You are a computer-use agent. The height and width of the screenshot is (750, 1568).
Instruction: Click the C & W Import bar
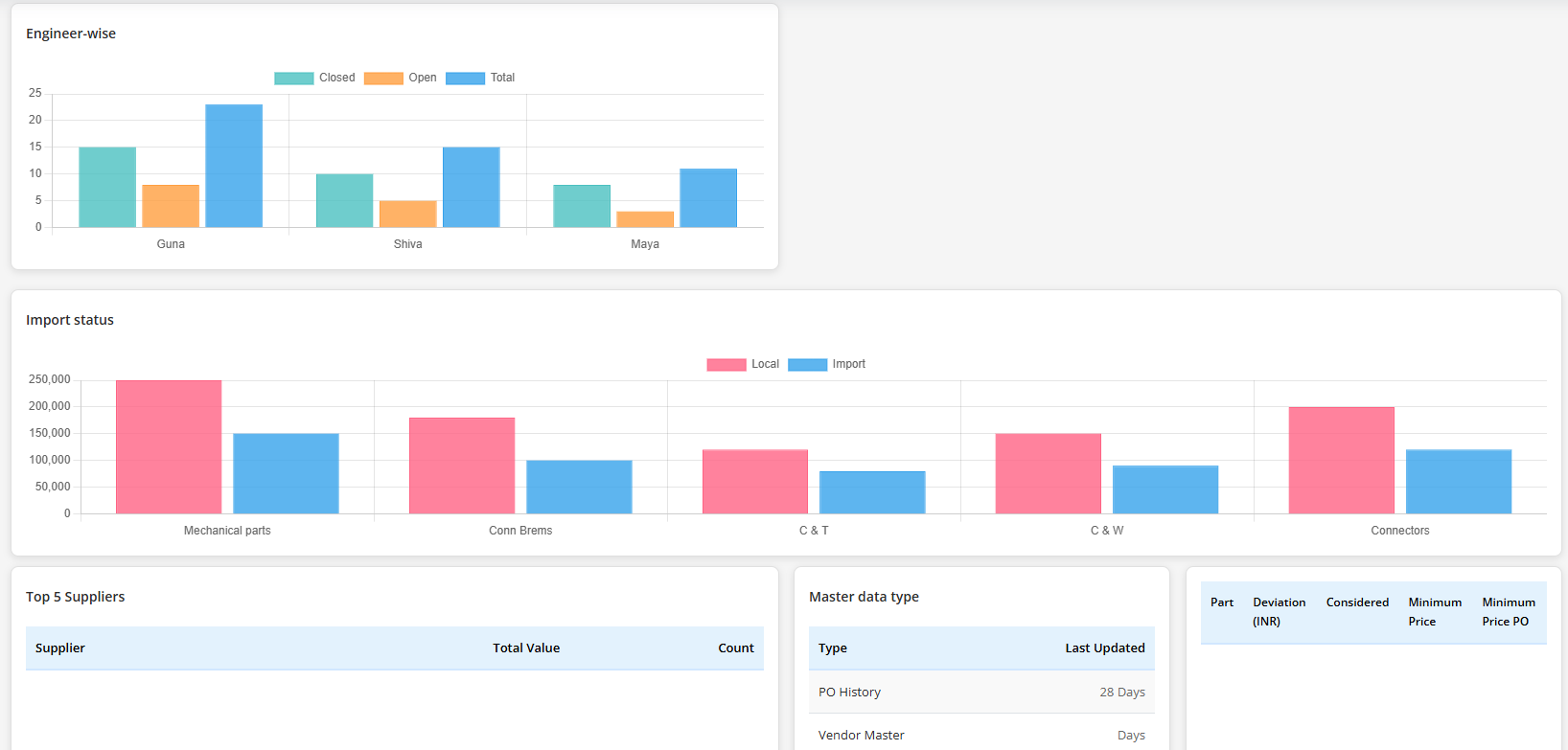(x=1165, y=489)
